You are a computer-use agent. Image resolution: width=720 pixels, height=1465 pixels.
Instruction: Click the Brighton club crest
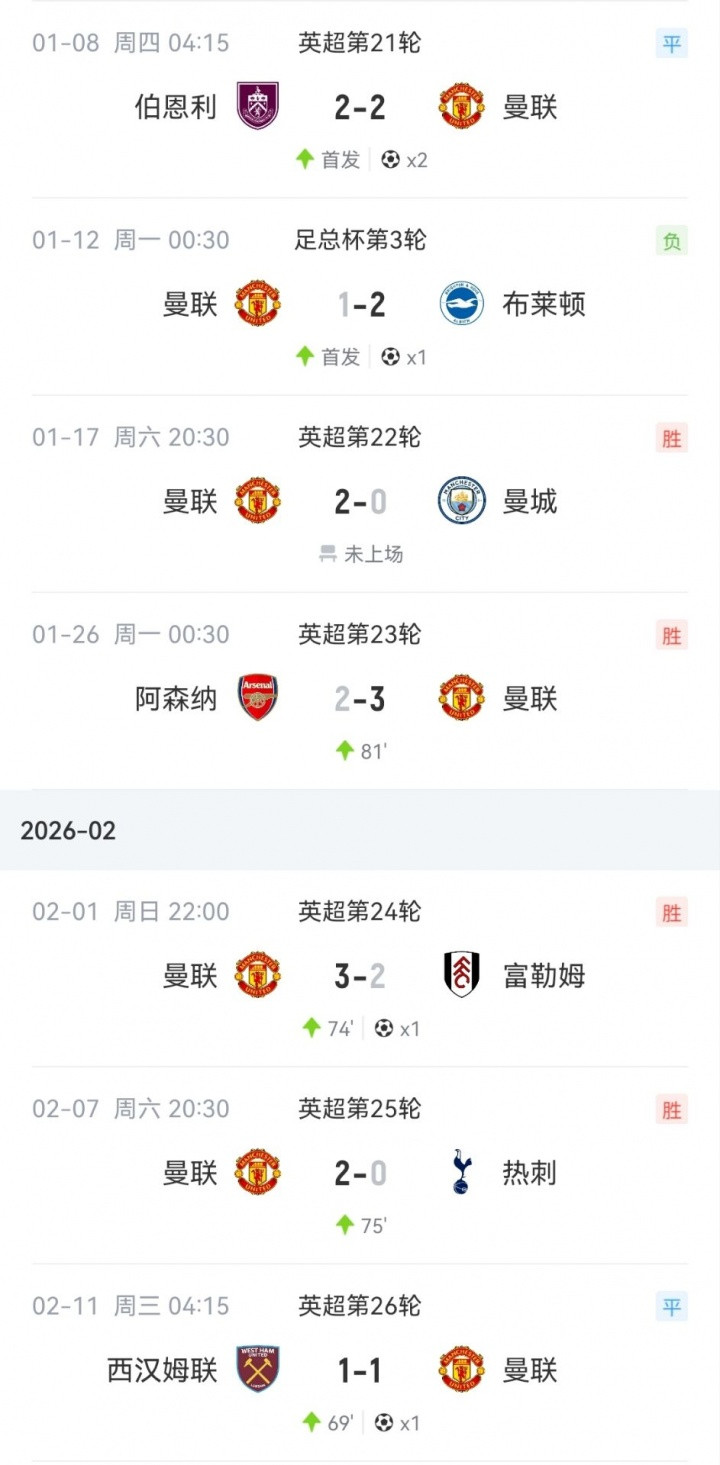[462, 304]
